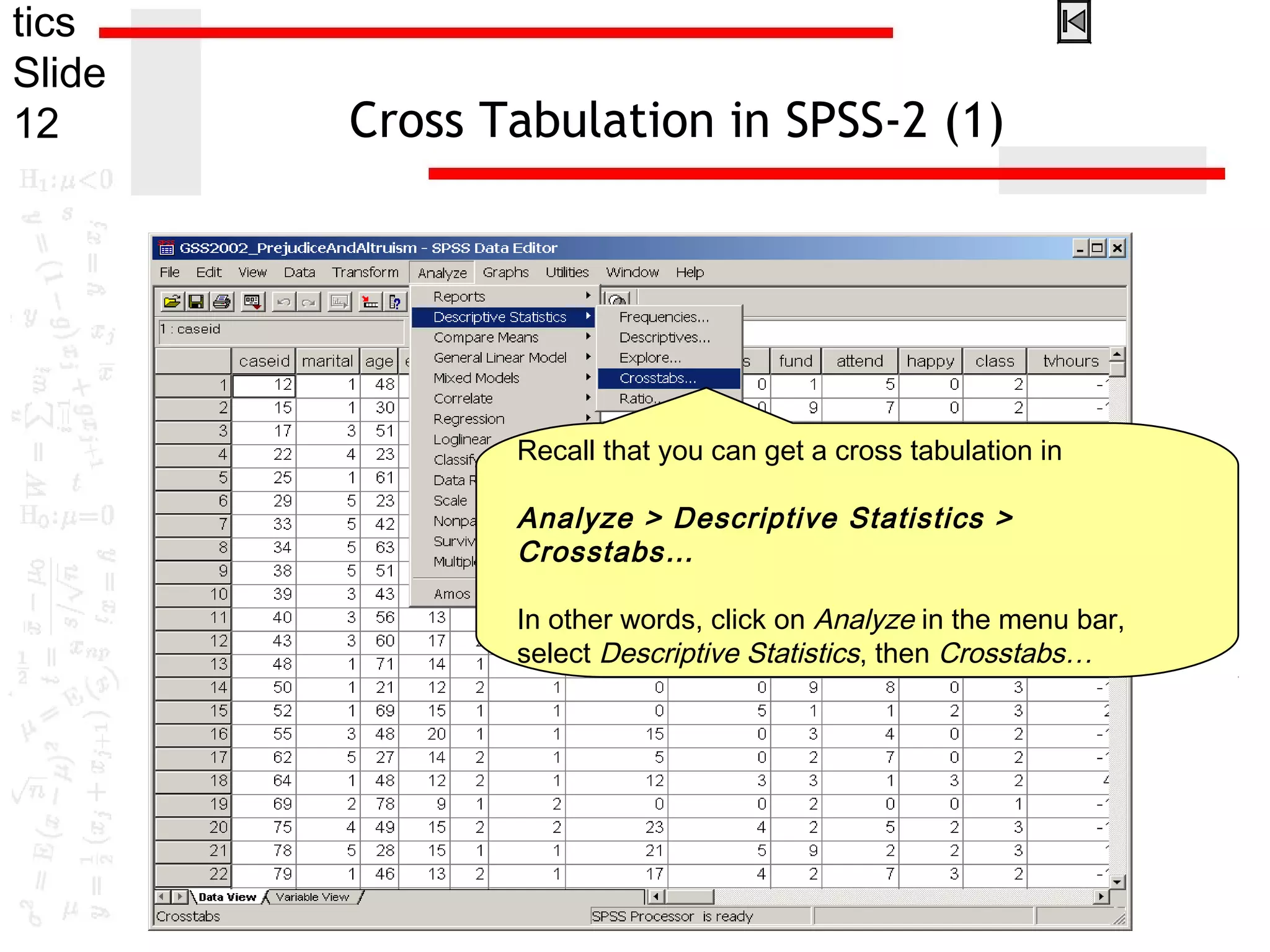Click the vertical scrollbar down arrow
Screen dimensions: 1270x952
[1117, 882]
